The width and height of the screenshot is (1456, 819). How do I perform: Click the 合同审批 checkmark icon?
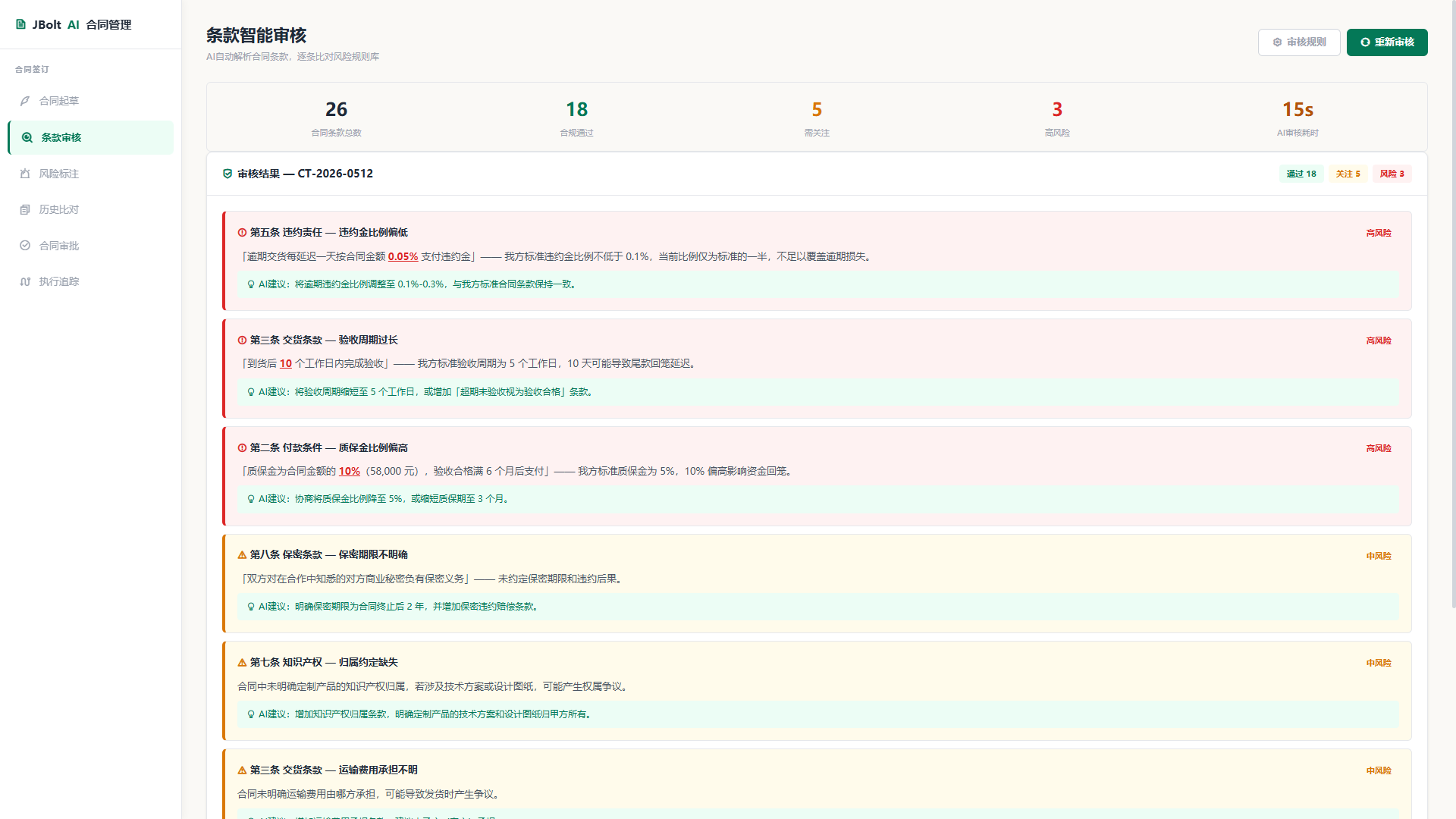click(x=25, y=246)
